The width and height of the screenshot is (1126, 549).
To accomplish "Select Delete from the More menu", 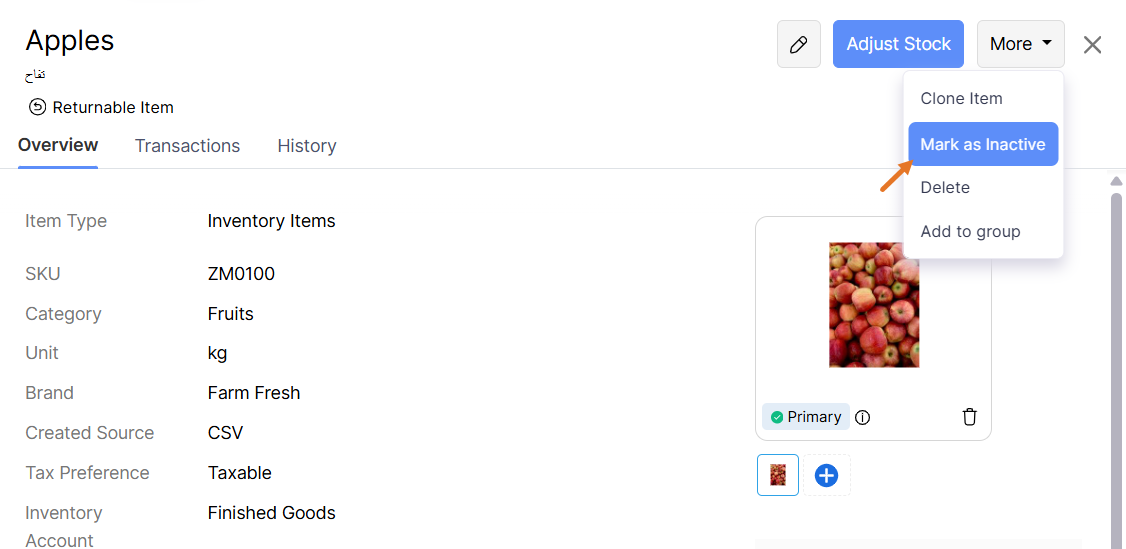I will click(x=945, y=187).
